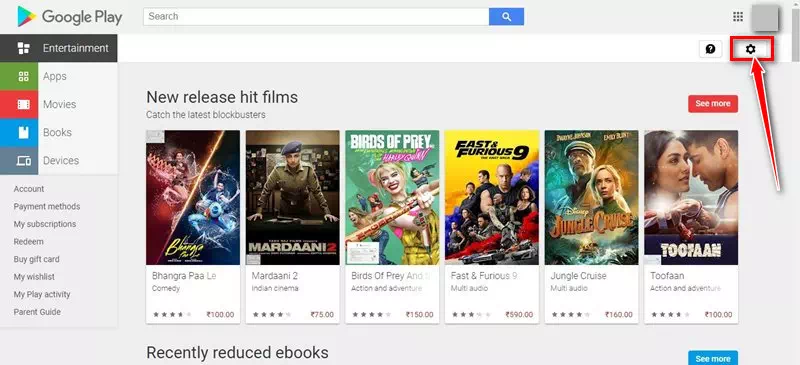Click the Redeem link
Image resolution: width=800 pixels, height=365 pixels.
coord(29,241)
